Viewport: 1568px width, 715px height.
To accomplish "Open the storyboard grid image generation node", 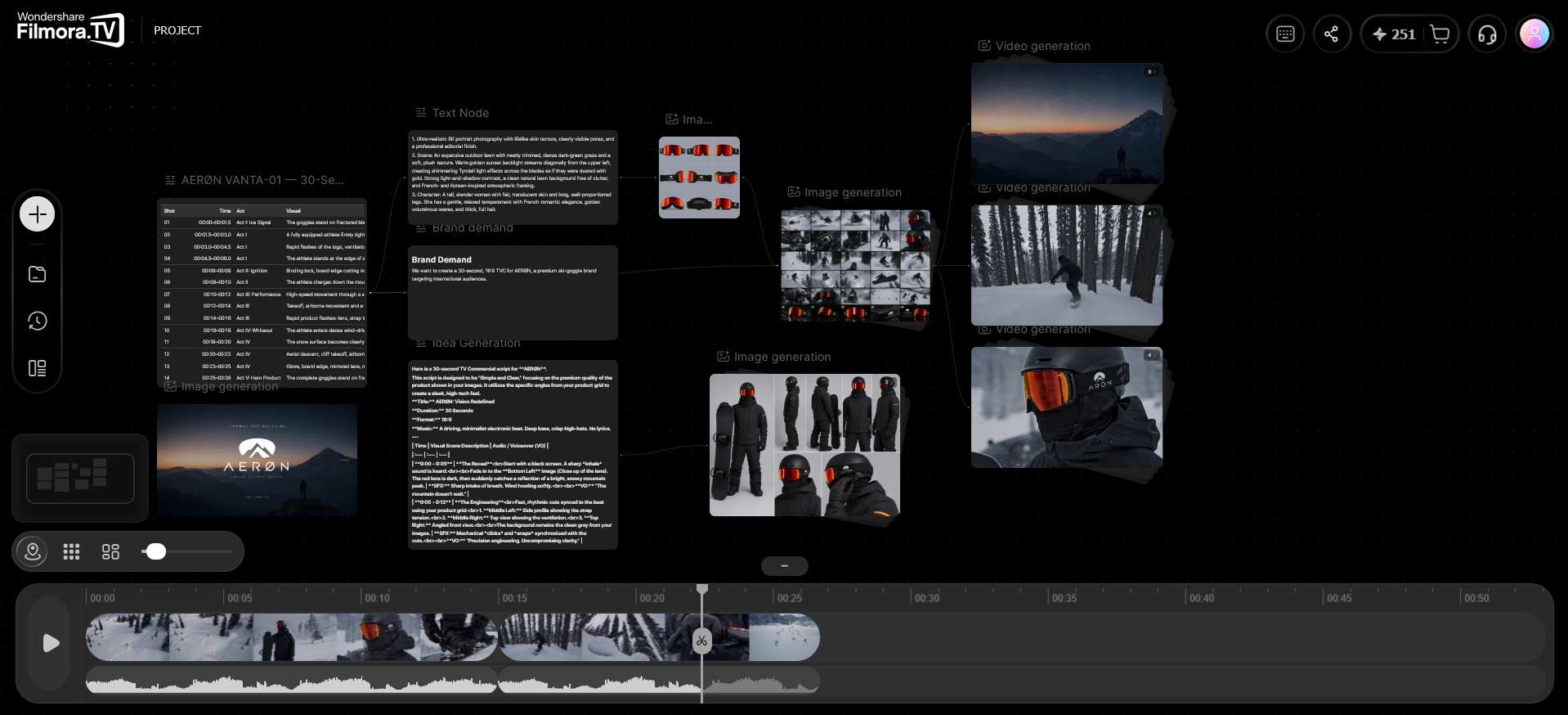I will [x=855, y=265].
